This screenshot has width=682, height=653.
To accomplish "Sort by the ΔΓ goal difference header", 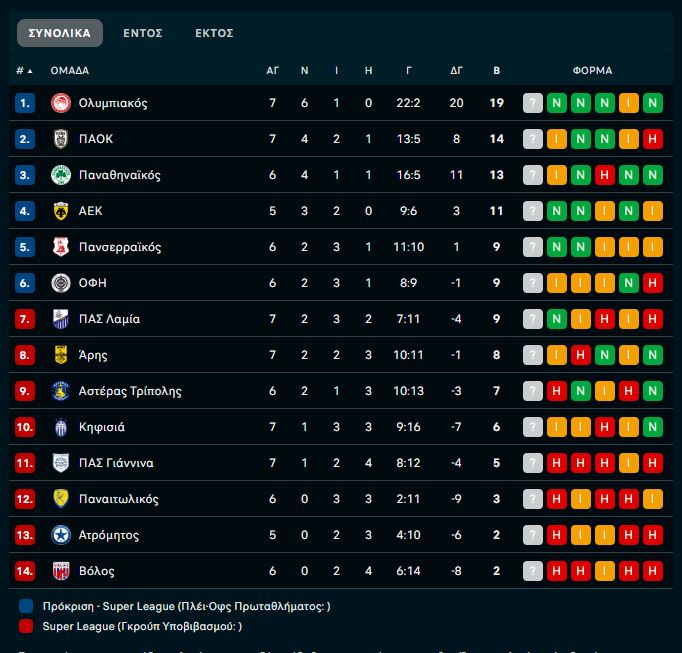I will pyautogui.click(x=457, y=71).
